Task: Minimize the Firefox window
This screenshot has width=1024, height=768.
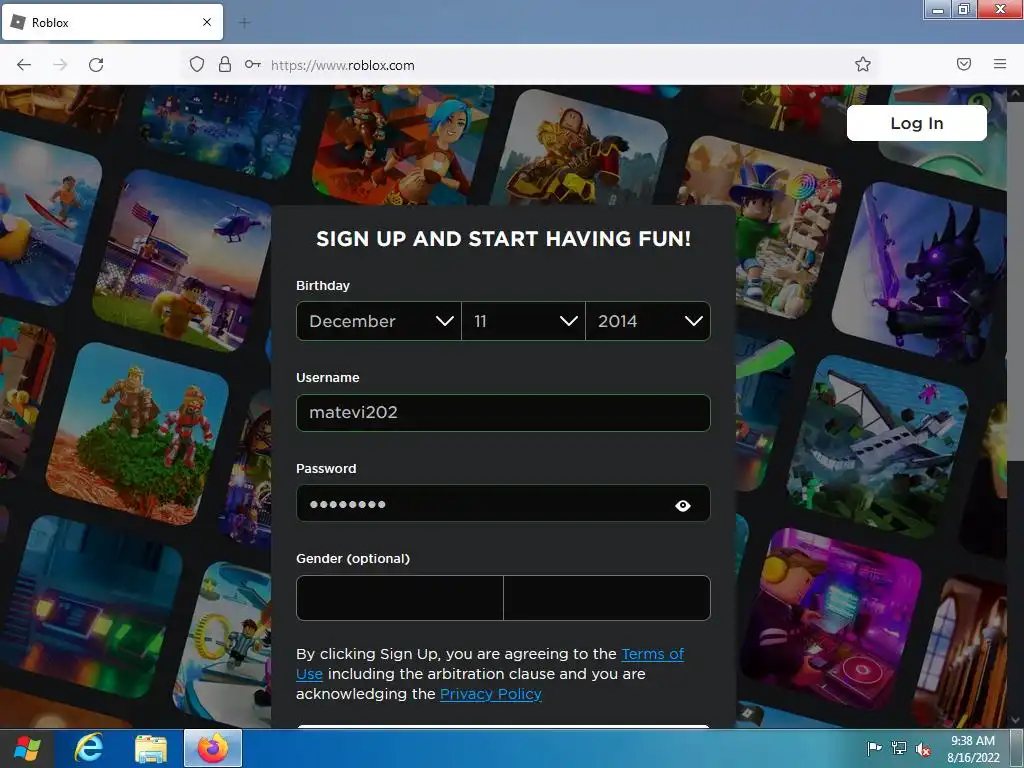Action: pyautogui.click(x=938, y=9)
